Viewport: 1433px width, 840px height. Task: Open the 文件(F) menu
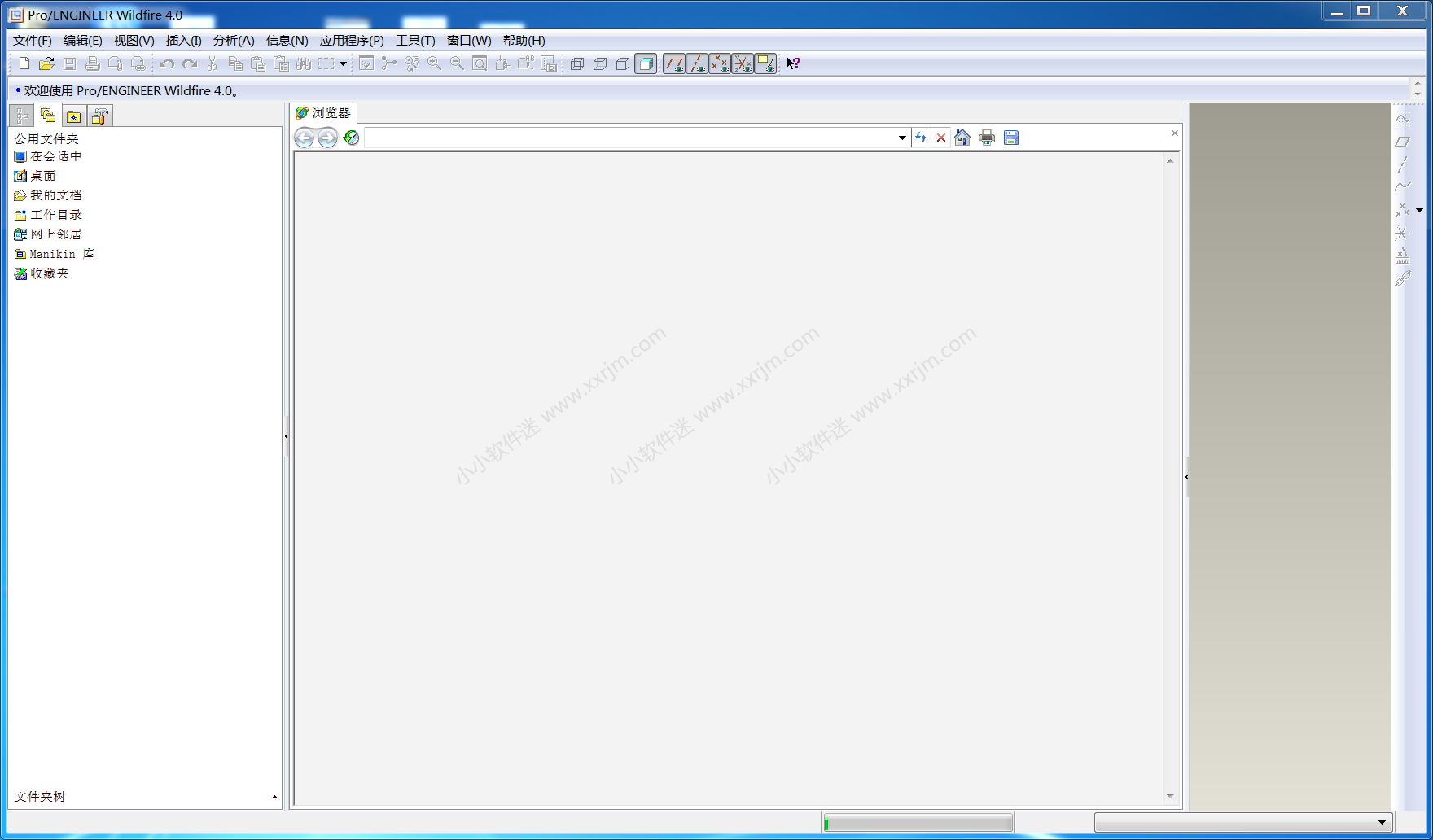pos(33,41)
